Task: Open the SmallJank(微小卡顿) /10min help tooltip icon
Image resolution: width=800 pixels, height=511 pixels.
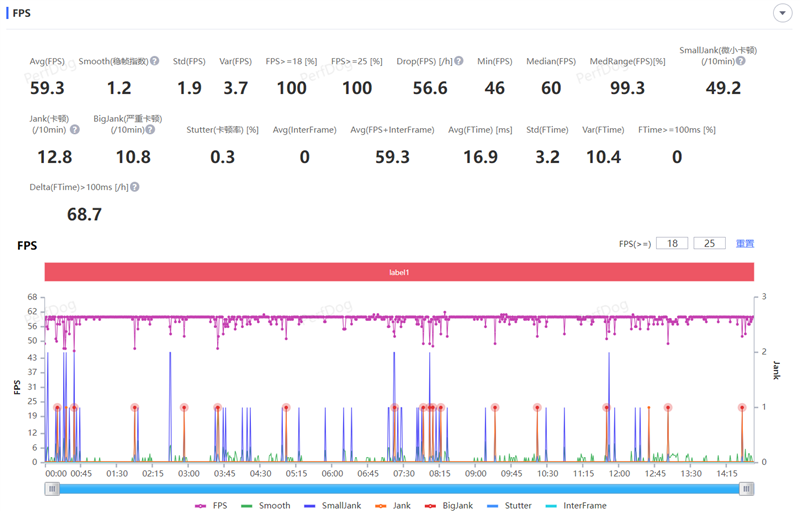Action: click(741, 61)
